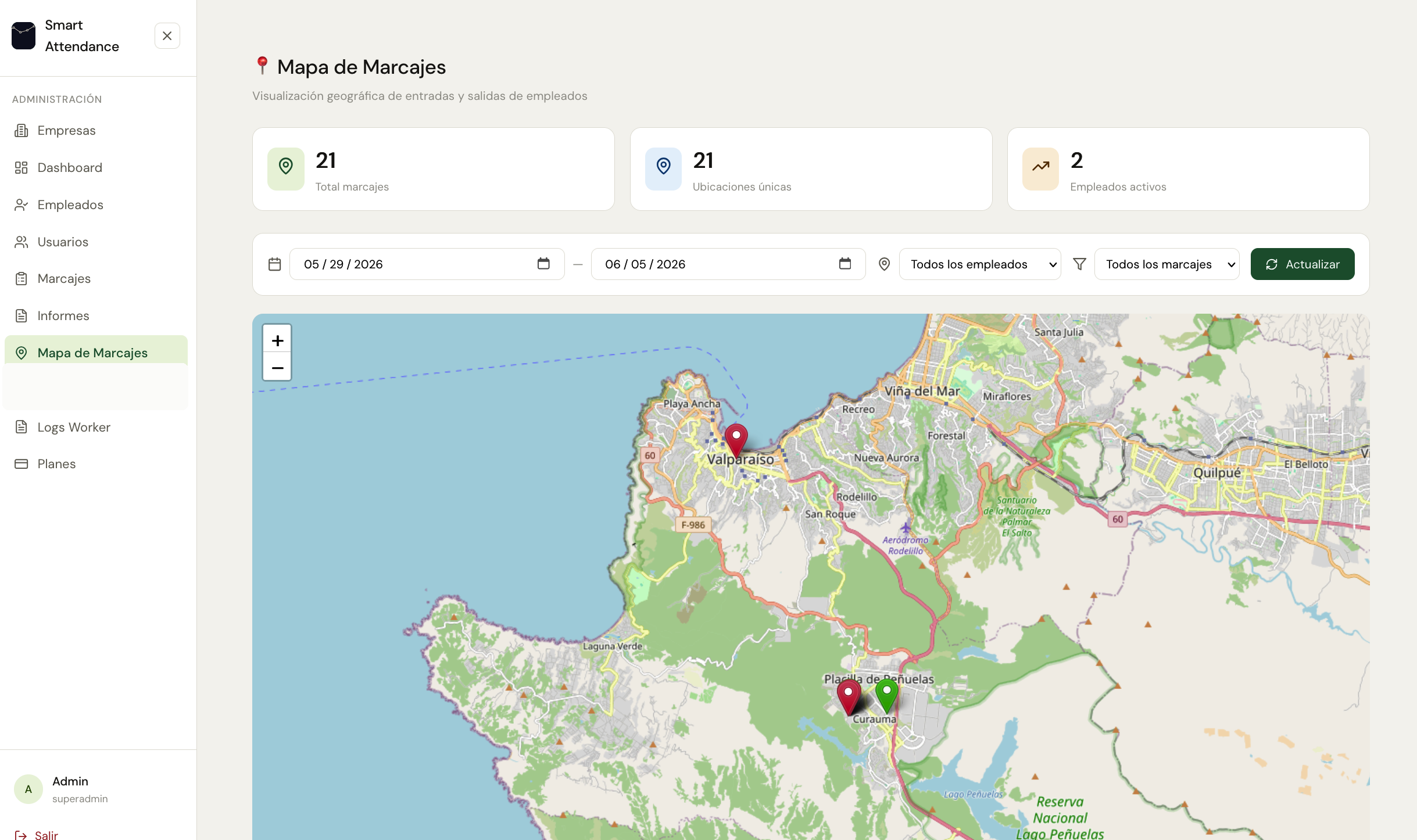Click the Mapa de Marcajes page title

(x=362, y=67)
